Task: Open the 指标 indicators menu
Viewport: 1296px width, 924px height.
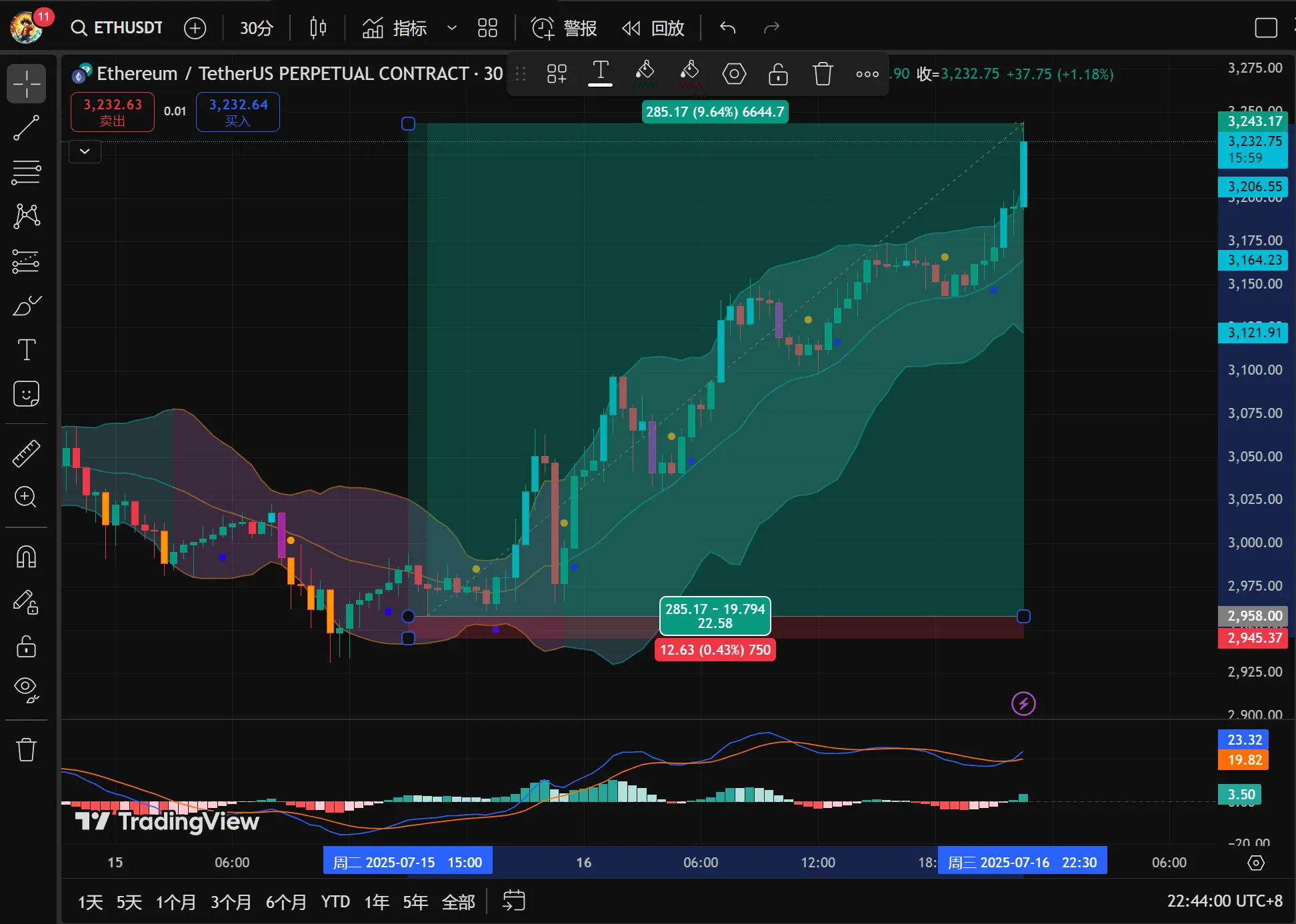Action: [395, 28]
